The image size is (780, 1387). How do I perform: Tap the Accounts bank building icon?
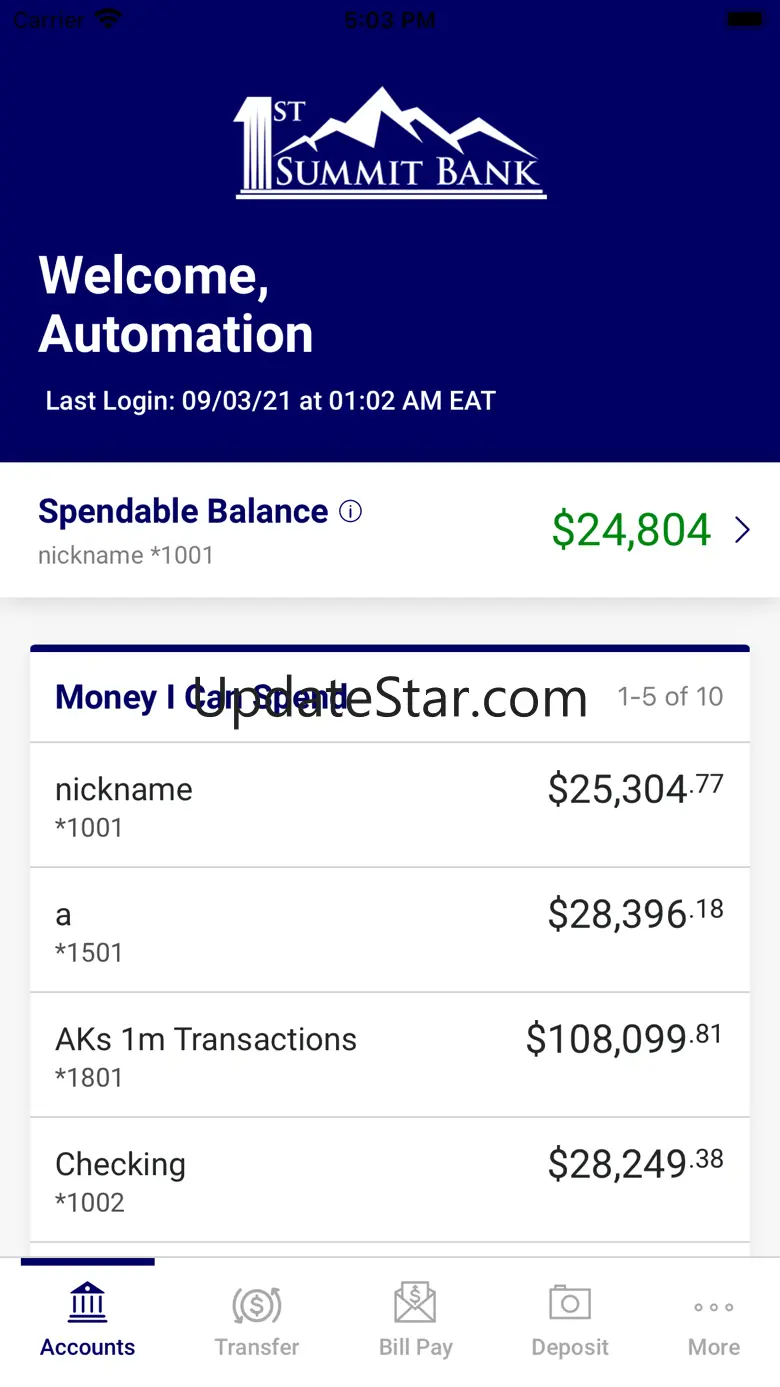coord(88,1304)
